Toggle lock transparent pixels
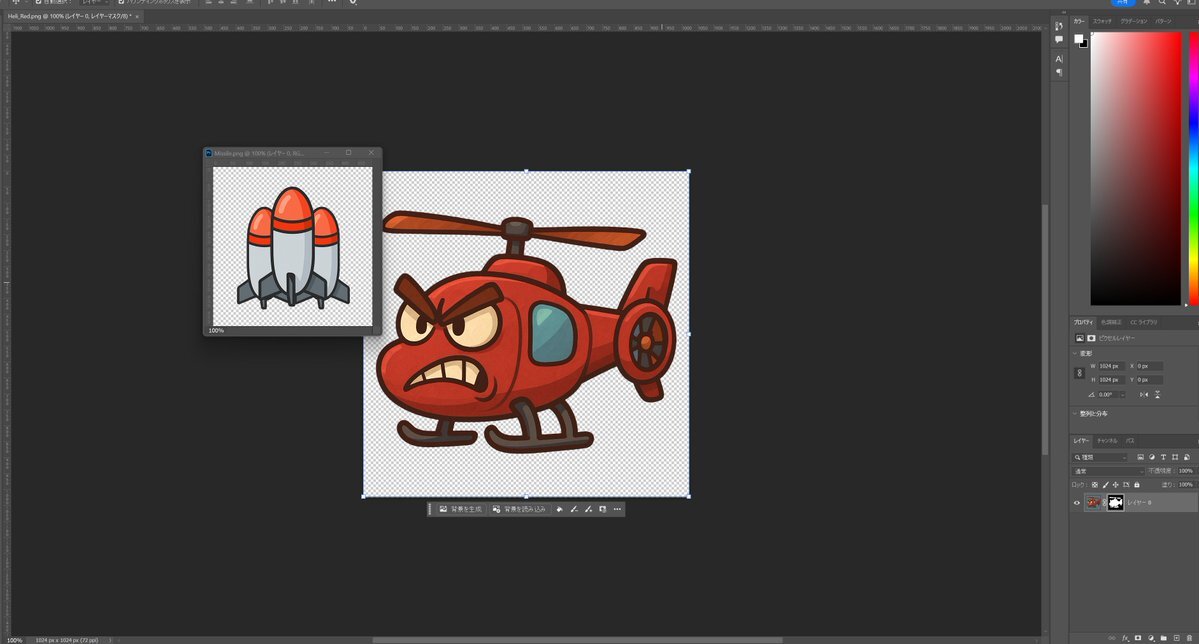 pos(1094,485)
